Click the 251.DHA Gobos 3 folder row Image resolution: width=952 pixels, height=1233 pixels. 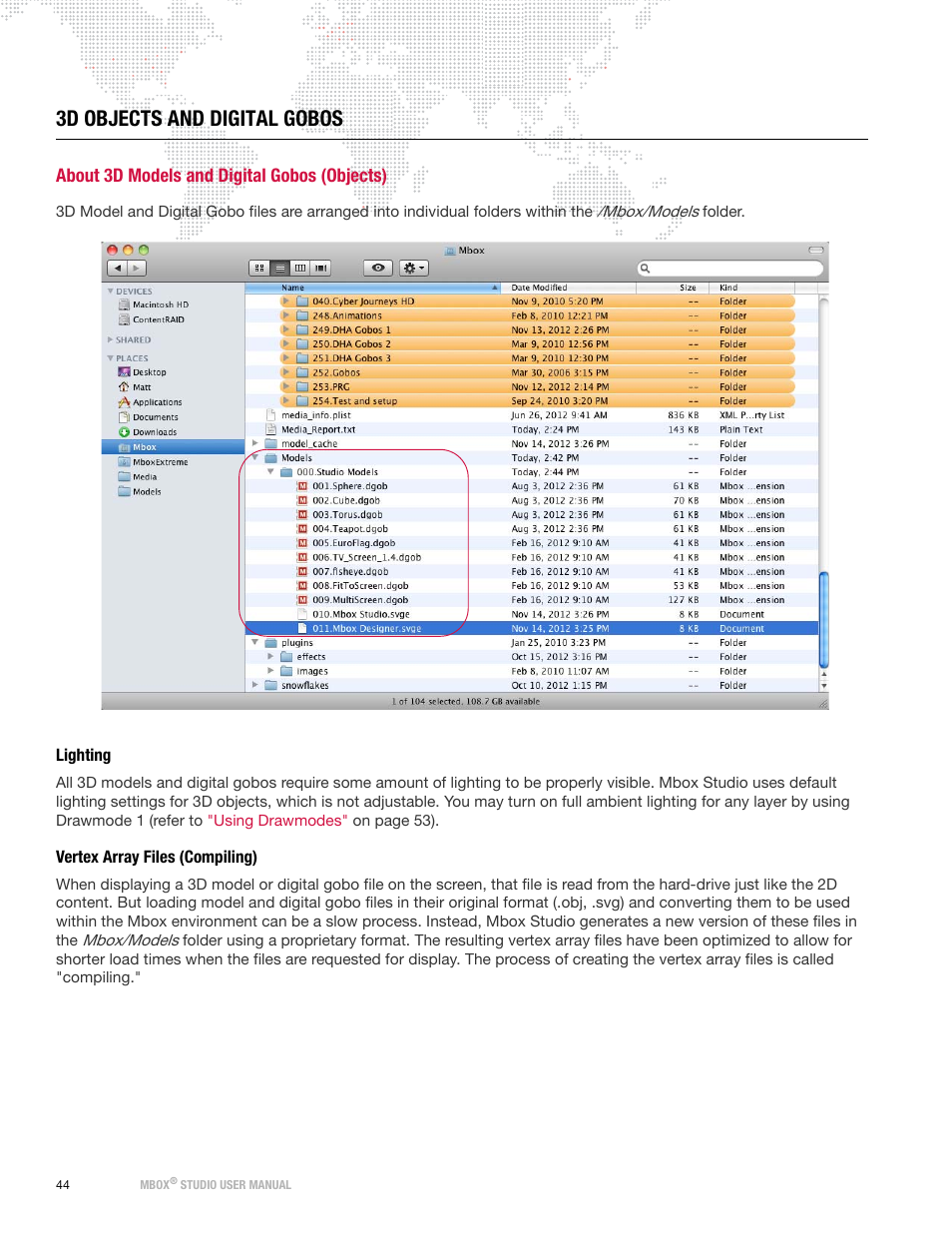(537, 358)
